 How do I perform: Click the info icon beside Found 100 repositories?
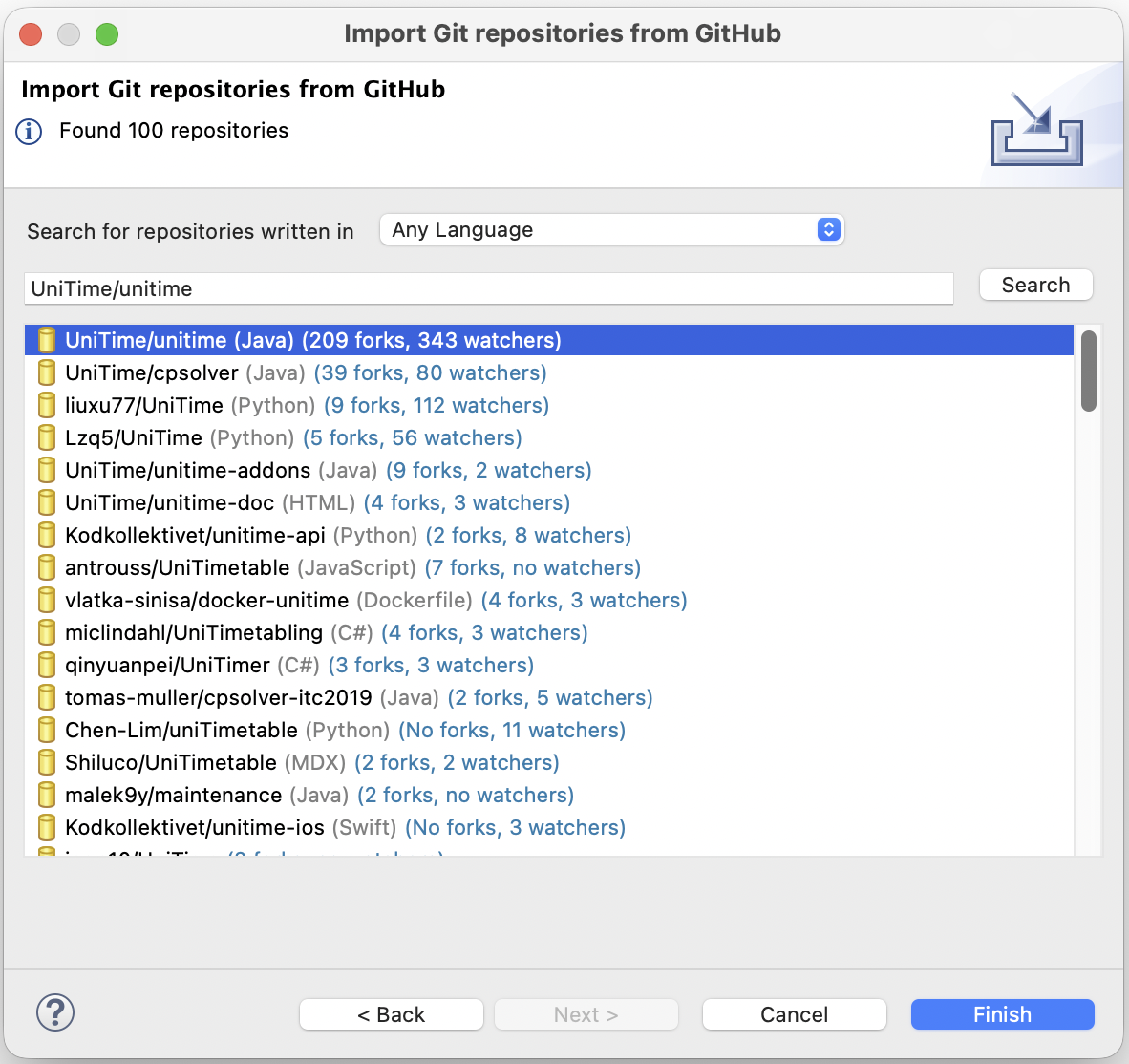click(x=29, y=132)
